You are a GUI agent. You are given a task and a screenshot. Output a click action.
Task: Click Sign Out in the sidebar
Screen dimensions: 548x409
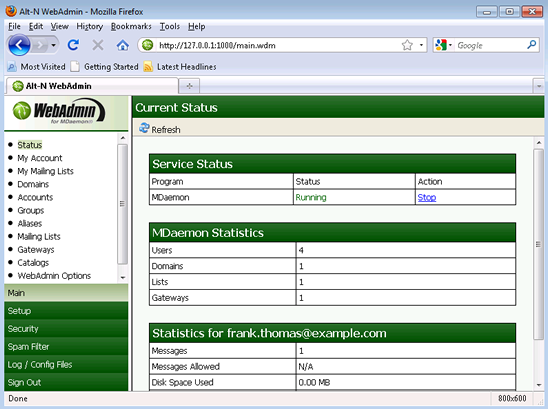click(x=66, y=382)
